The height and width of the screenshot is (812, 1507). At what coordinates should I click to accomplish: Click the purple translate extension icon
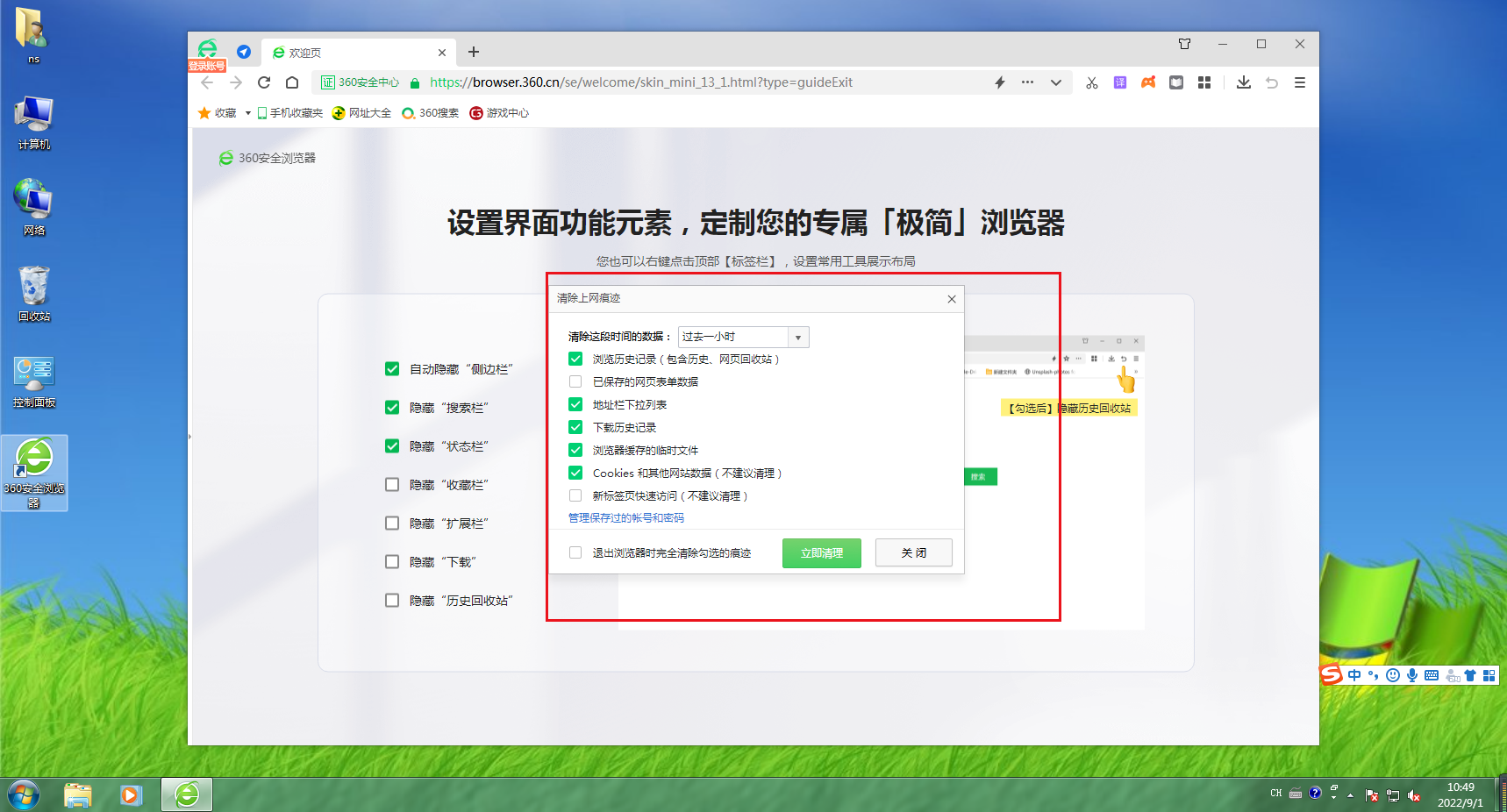pos(1120,82)
